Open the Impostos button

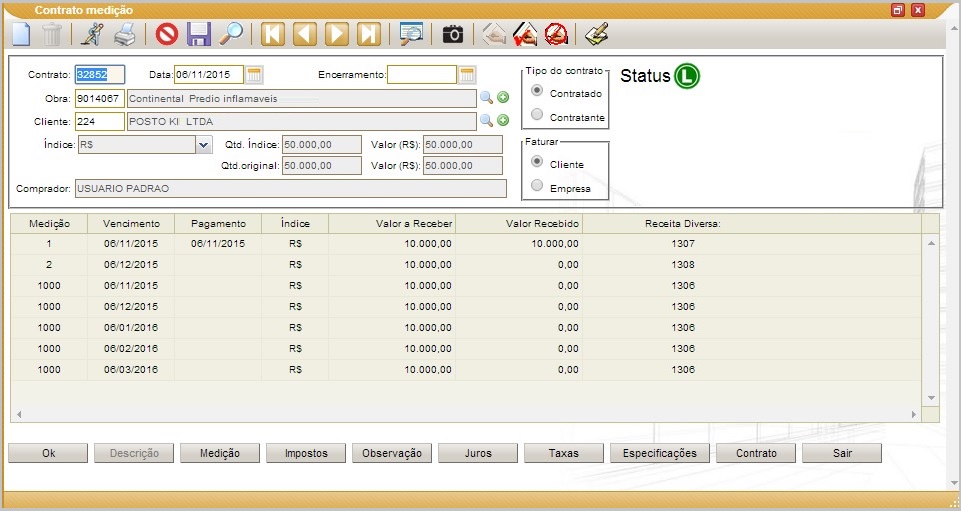(x=306, y=453)
